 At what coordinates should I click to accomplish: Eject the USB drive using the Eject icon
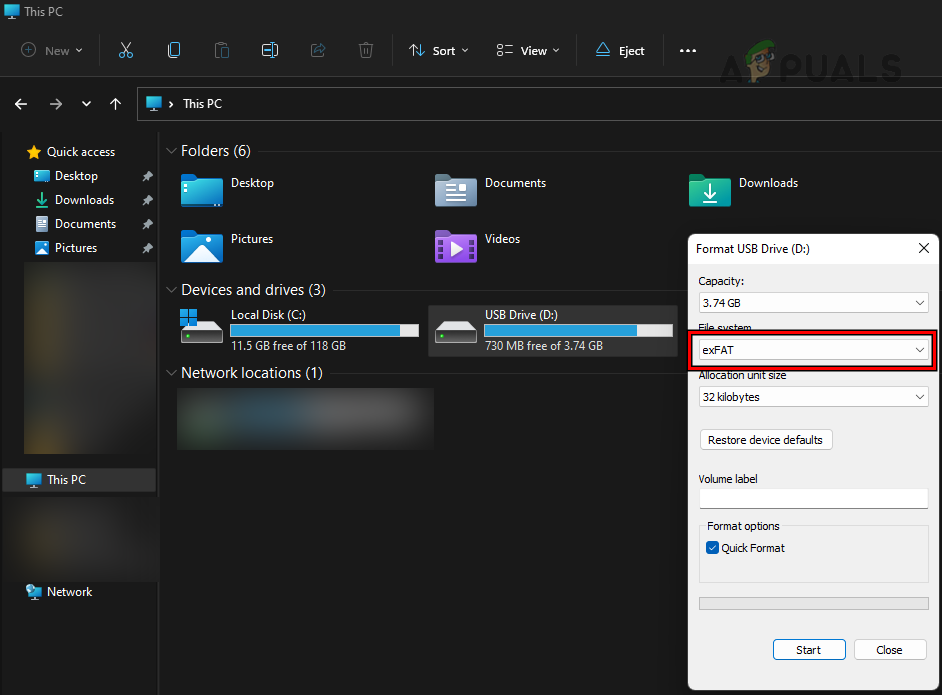pyautogui.click(x=619, y=49)
